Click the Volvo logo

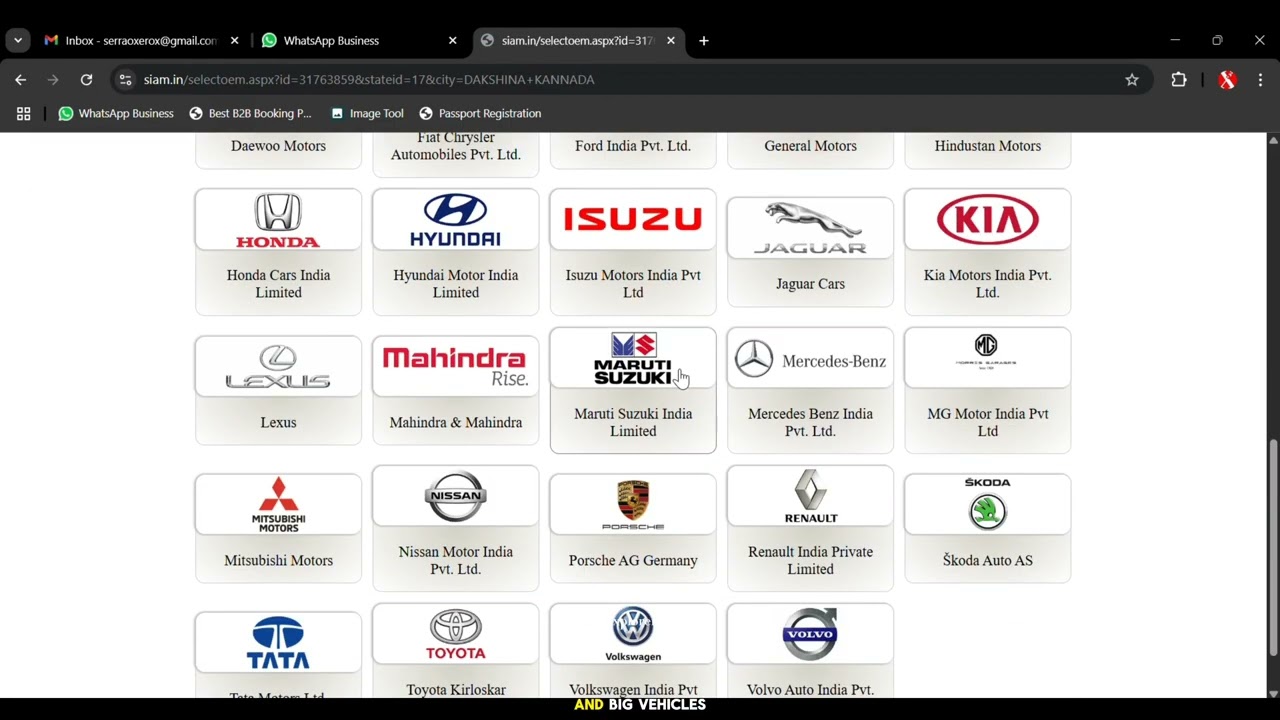click(x=810, y=634)
